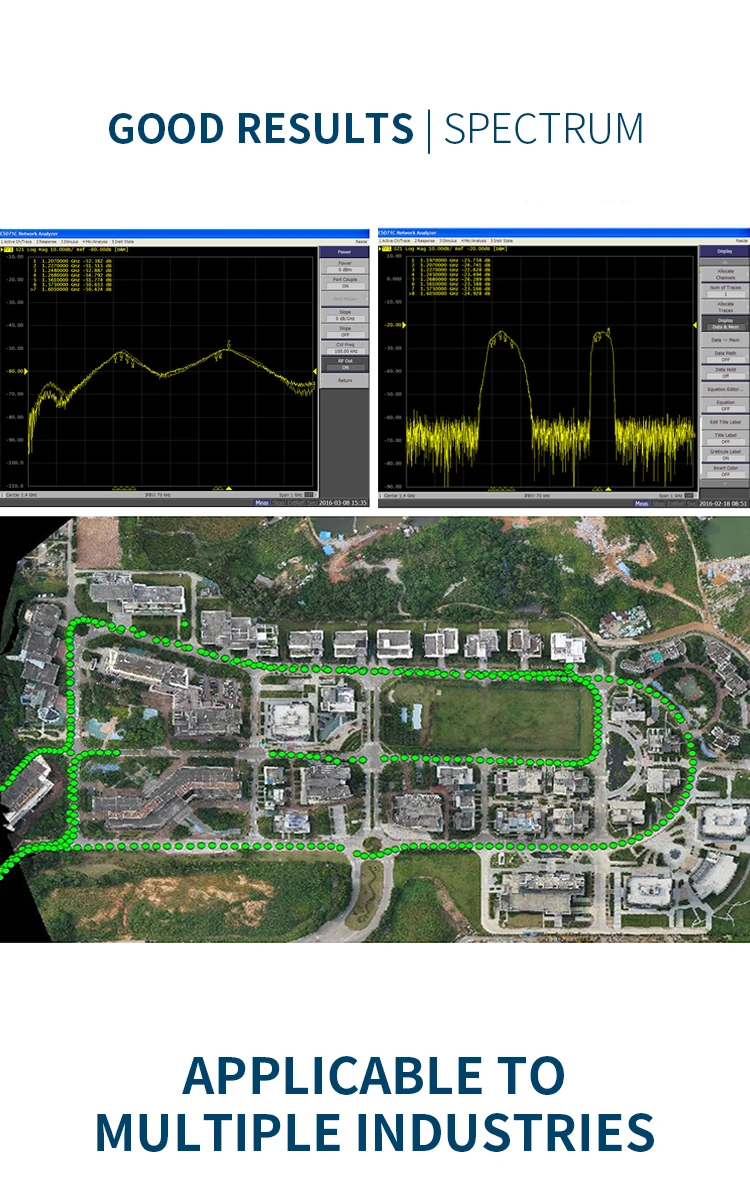Click IFBW 70 kHz in left analyzer
This screenshot has height=1192, width=750.
158,495
